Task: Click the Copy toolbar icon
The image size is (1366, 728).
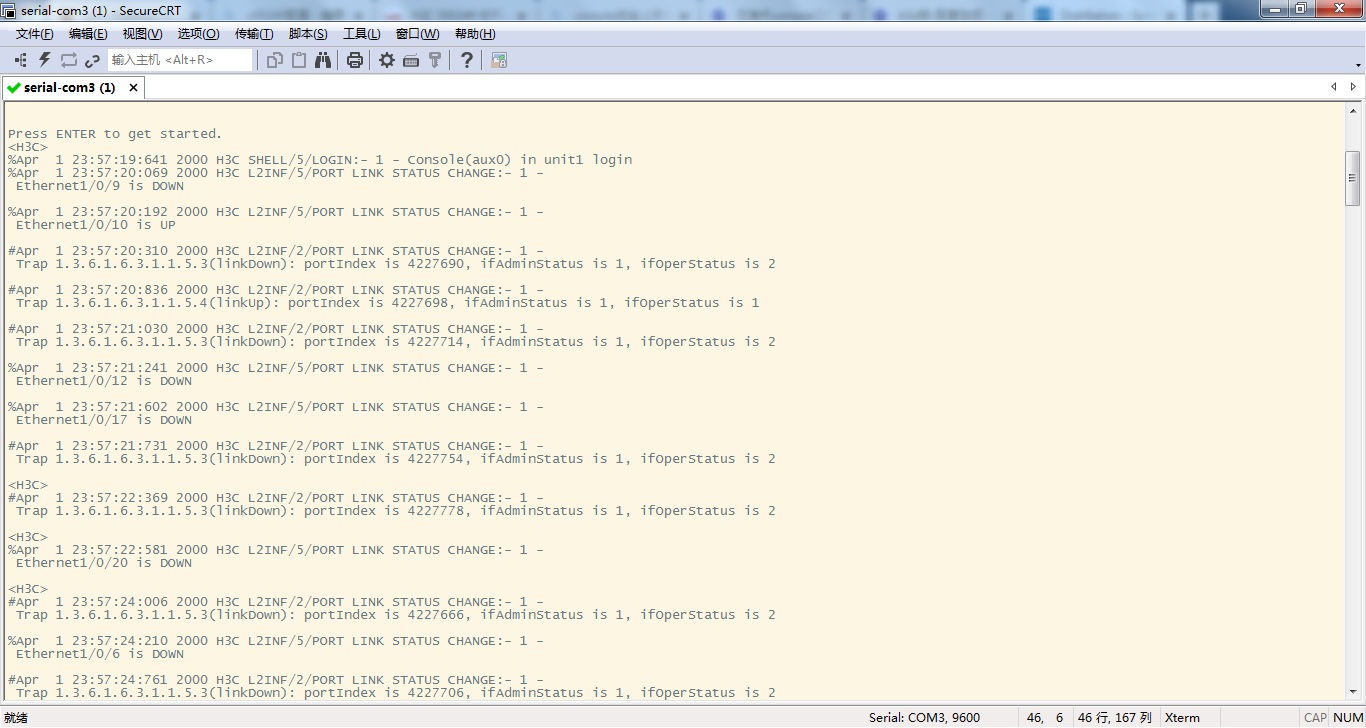Action: [275, 60]
